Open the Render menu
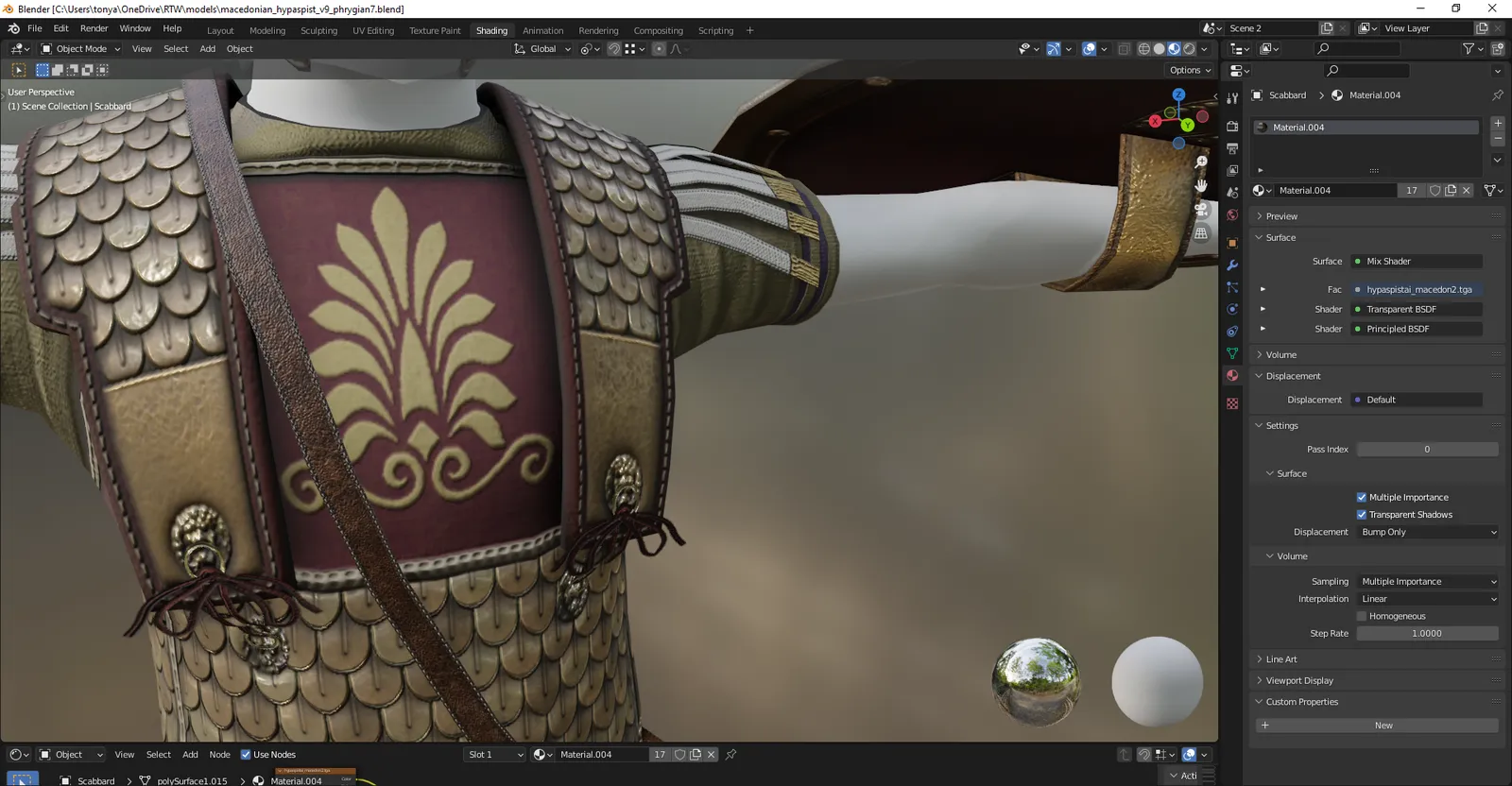Image resolution: width=1512 pixels, height=786 pixels. click(94, 28)
